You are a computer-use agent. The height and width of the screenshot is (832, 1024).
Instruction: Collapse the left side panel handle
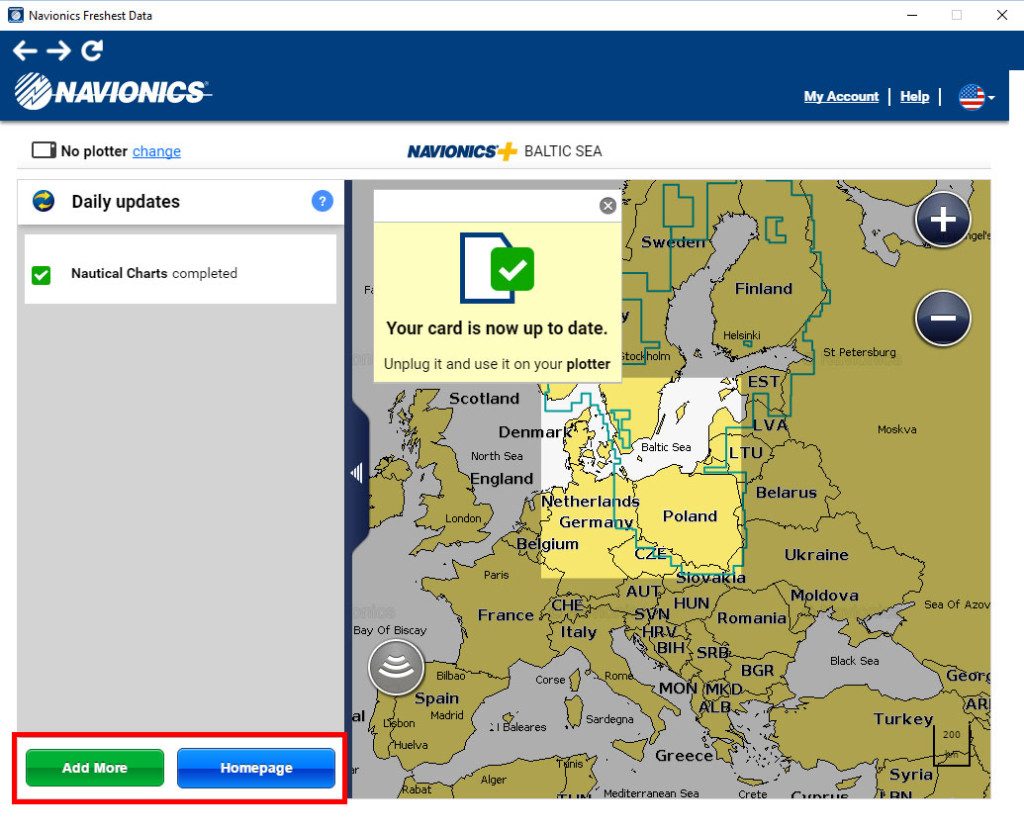click(357, 472)
